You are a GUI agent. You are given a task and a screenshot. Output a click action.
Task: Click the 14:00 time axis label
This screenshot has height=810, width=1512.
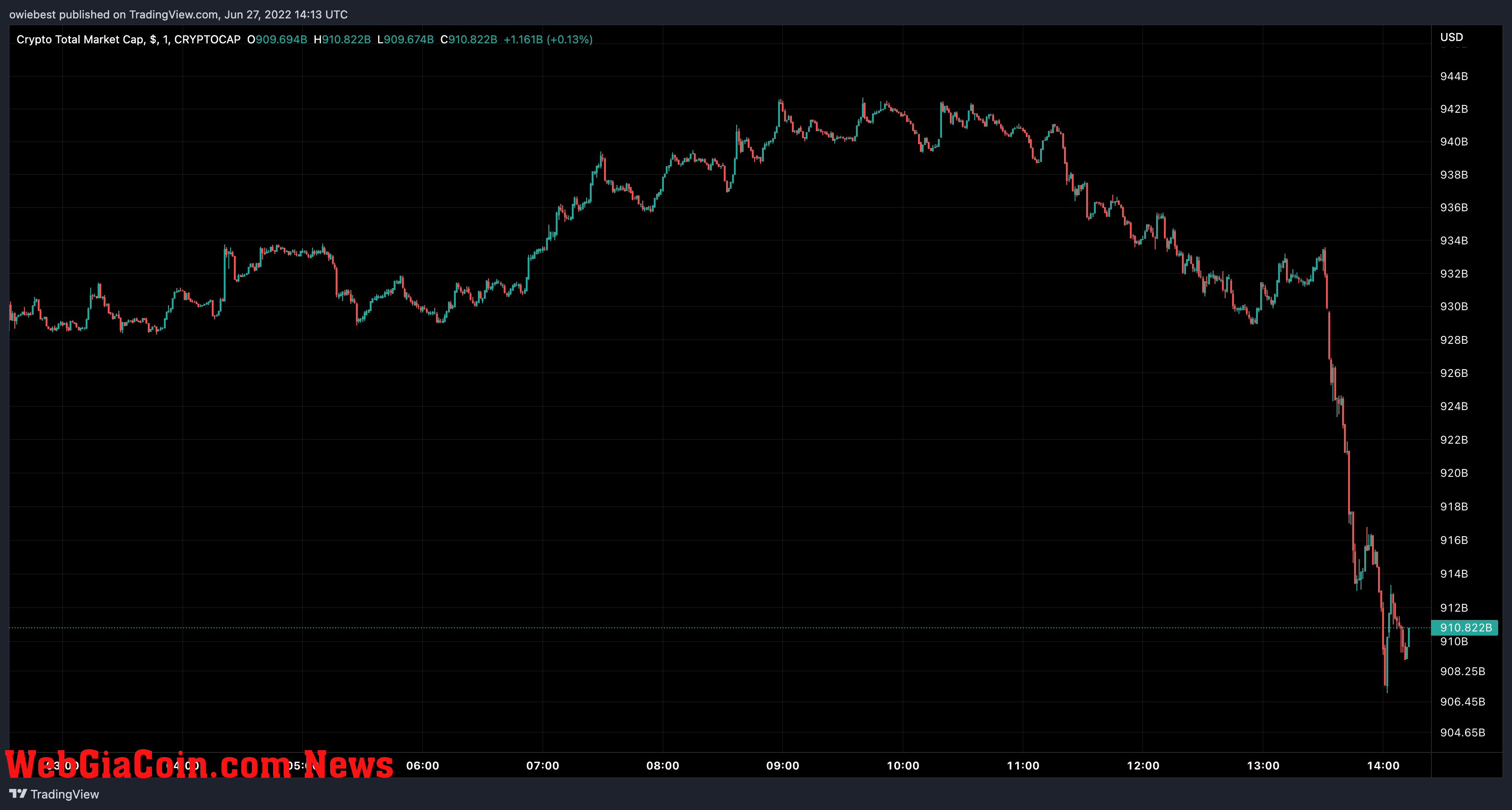[1383, 765]
